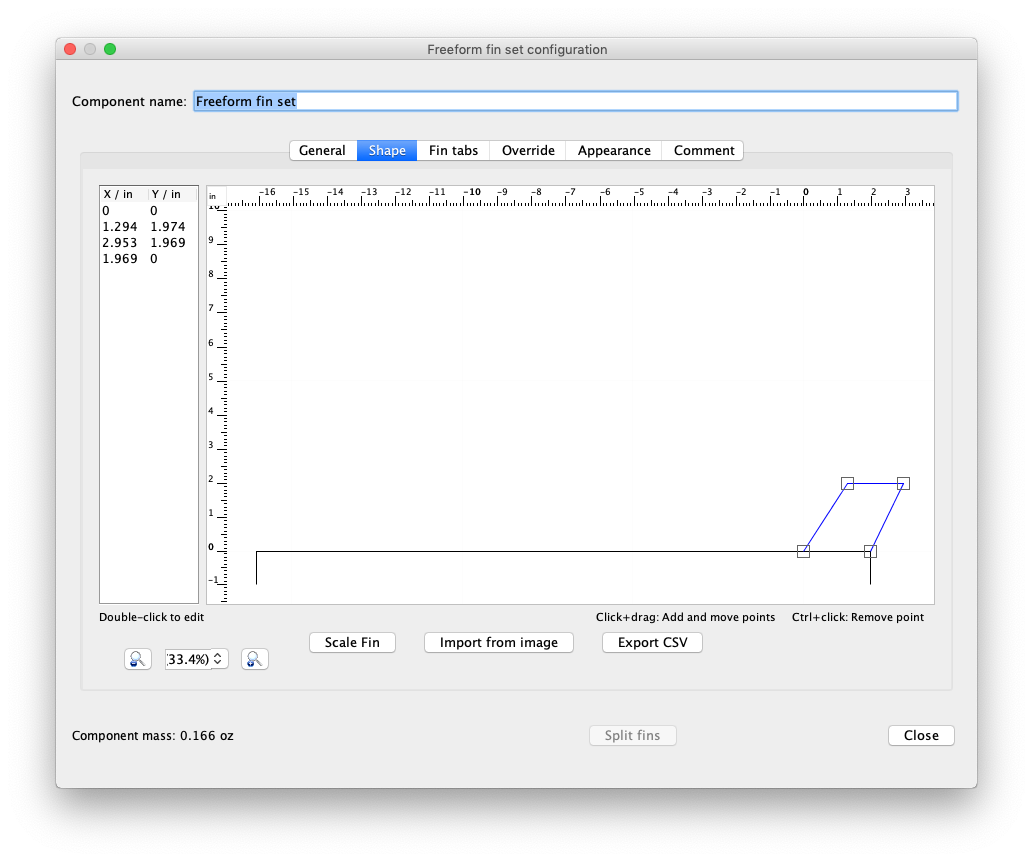Click the Component name text field
The image size is (1033, 862).
coord(575,101)
